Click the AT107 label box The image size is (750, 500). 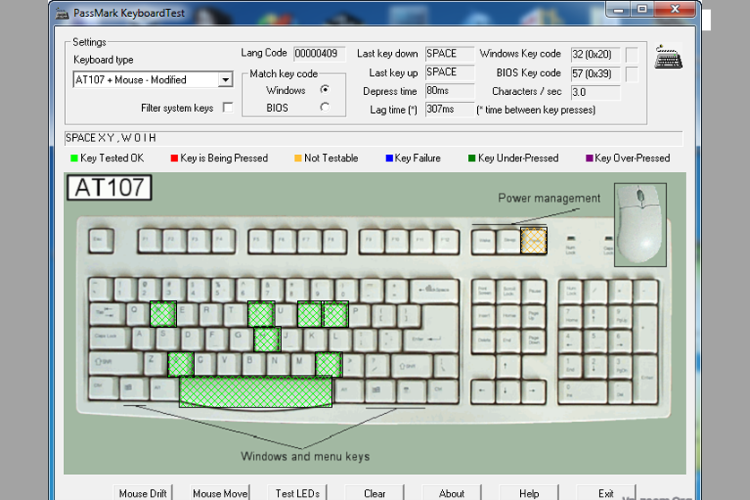point(109,188)
